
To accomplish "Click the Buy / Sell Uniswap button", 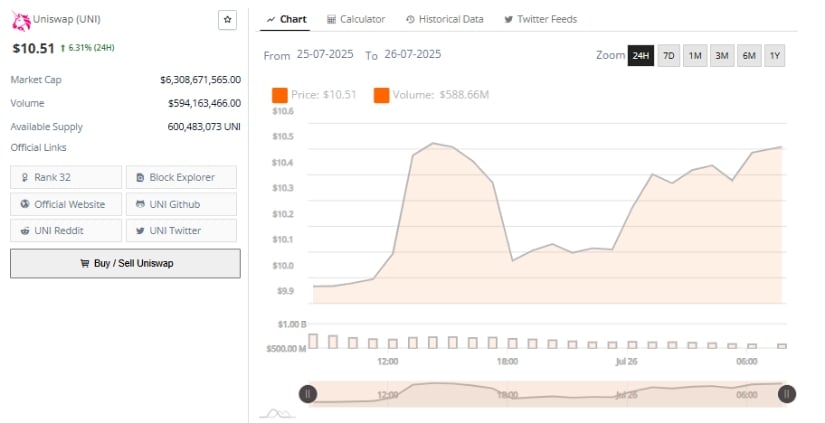I will pos(125,263).
